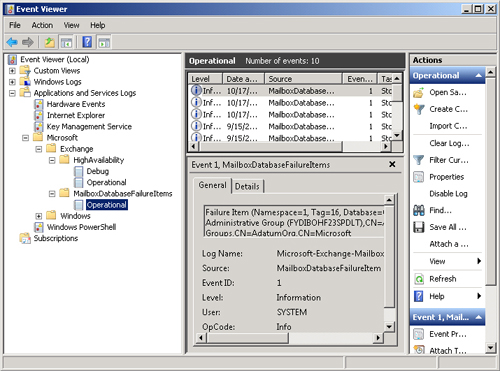Click Attach a Task To this Log

449,244
